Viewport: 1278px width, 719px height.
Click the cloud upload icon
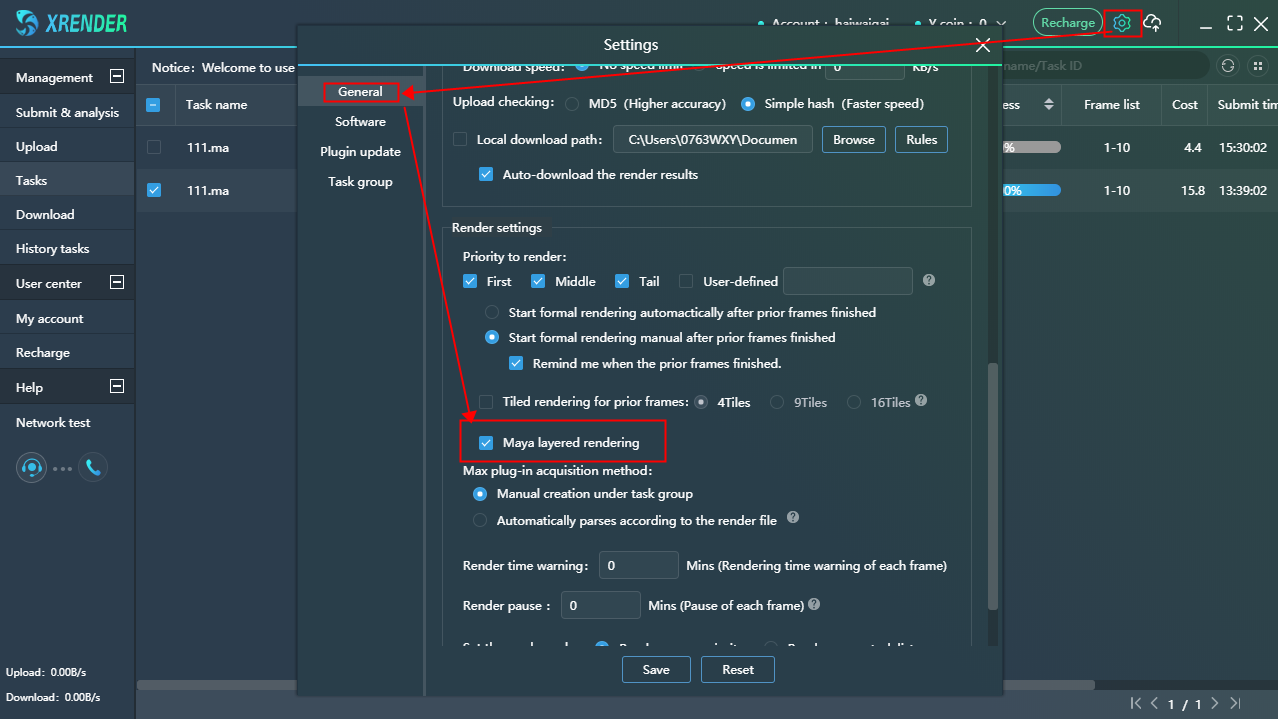(1153, 23)
